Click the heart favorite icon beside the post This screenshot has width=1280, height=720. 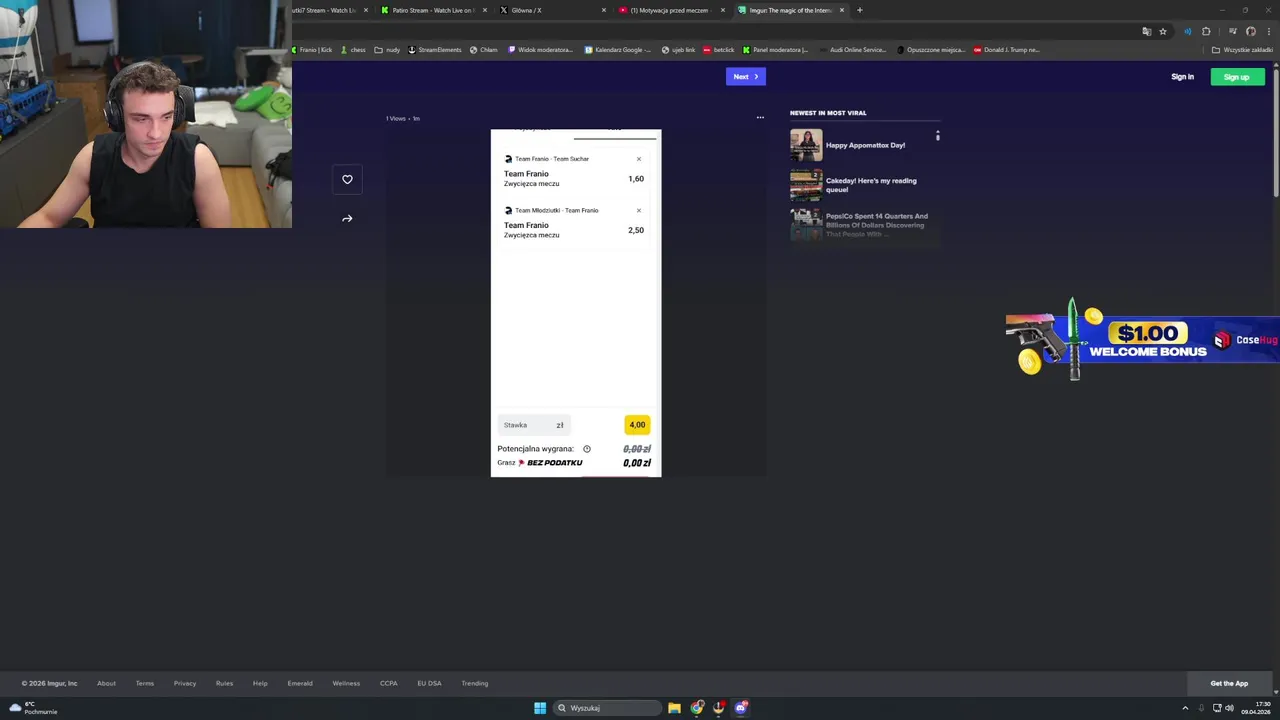point(347,179)
